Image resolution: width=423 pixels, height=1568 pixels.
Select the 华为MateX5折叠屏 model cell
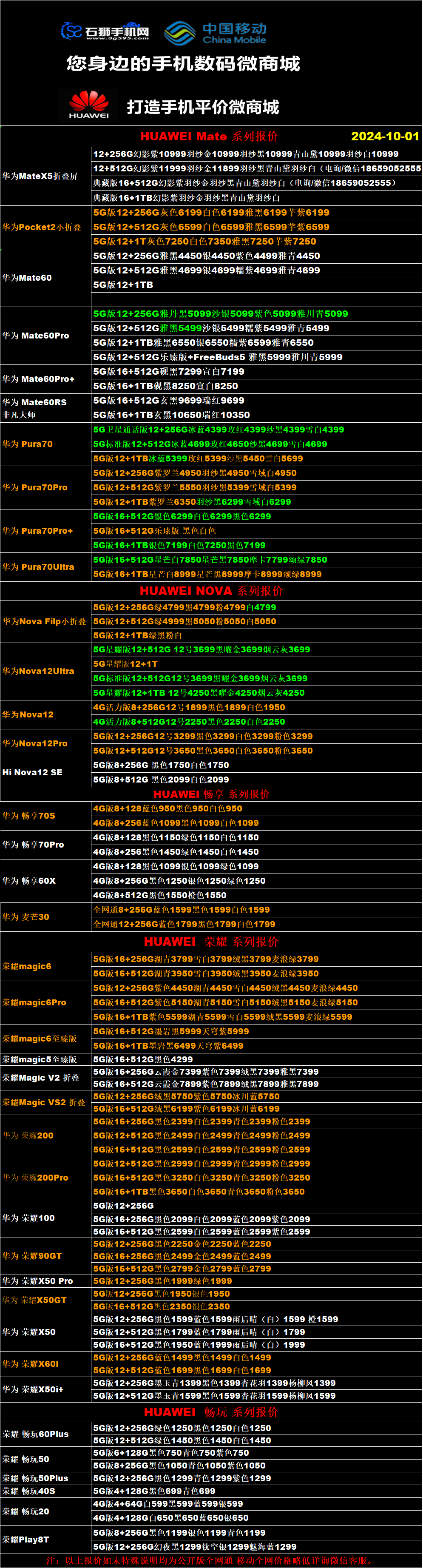point(45,176)
